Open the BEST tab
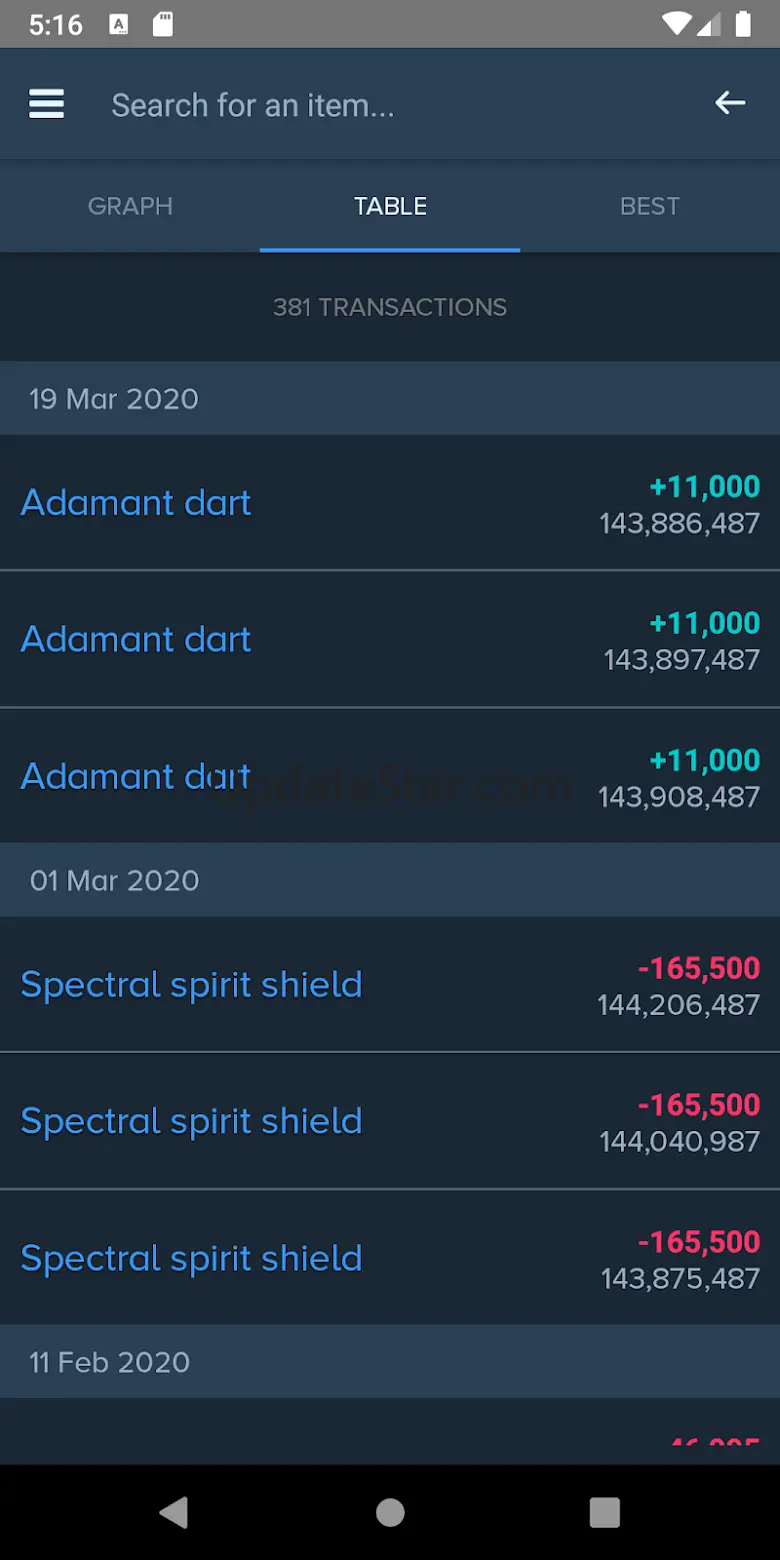The height and width of the screenshot is (1560, 780). coord(650,206)
